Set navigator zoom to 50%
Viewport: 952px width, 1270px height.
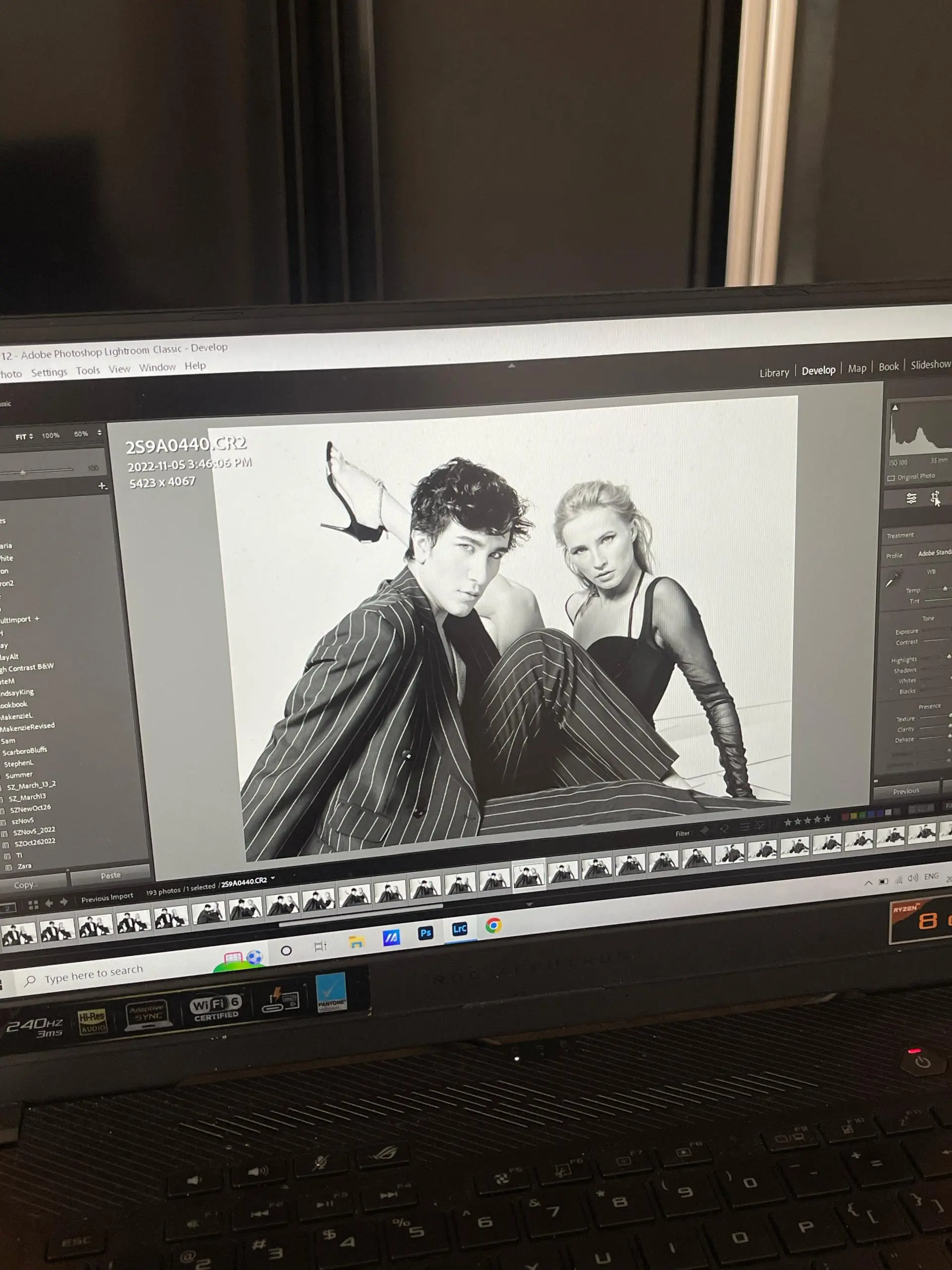(81, 434)
